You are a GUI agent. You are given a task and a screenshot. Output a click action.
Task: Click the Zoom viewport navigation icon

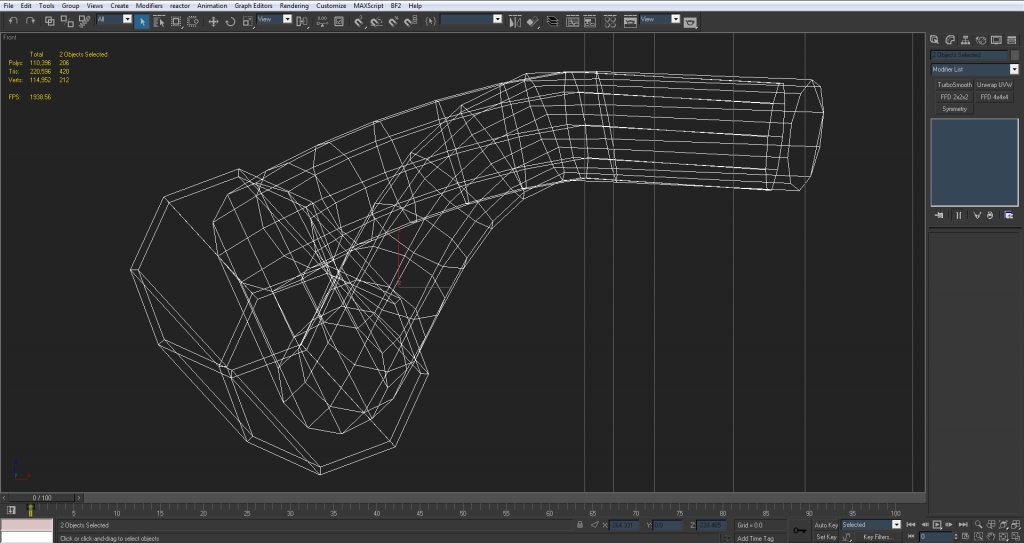pos(977,524)
